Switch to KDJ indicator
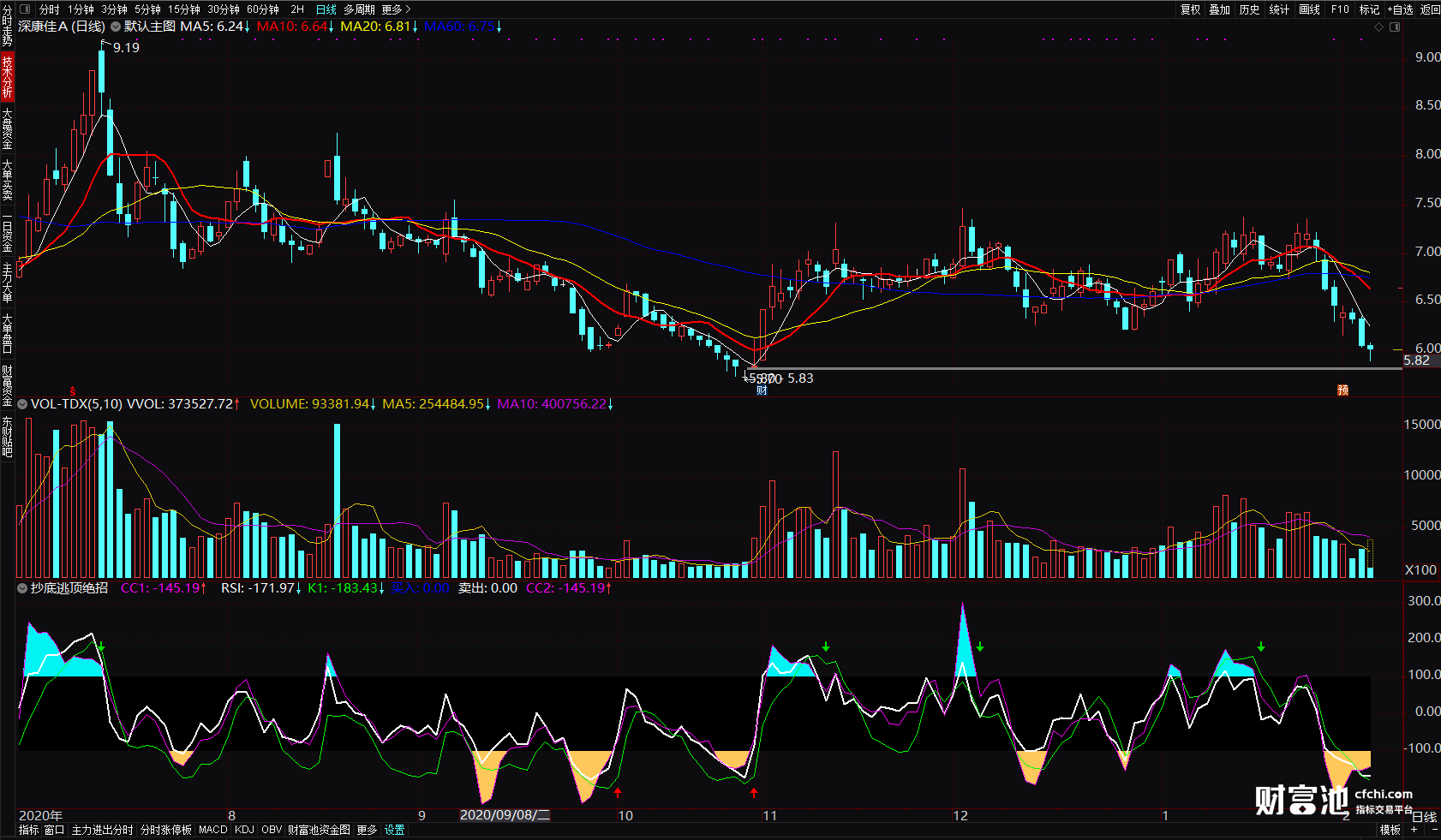The height and width of the screenshot is (840, 1441). point(244,830)
